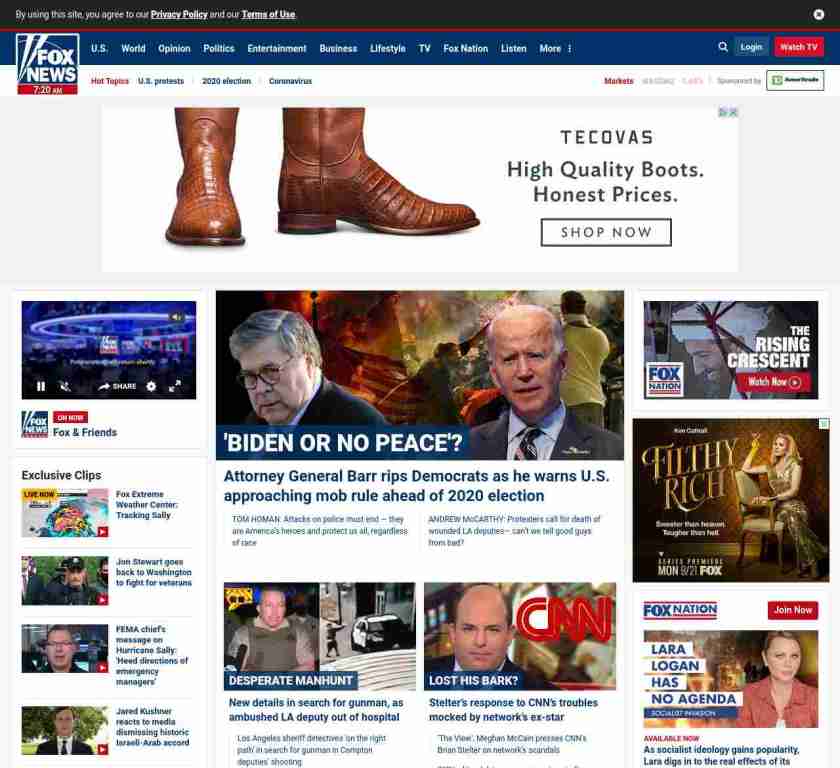Open the Coronavirus hot topic link
Screen dimensions: 840x768
tap(290, 81)
